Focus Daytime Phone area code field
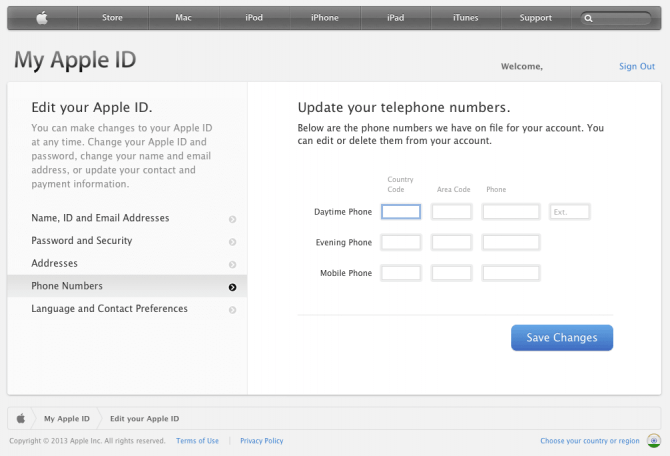Viewport: 670px width, 456px height. click(452, 212)
